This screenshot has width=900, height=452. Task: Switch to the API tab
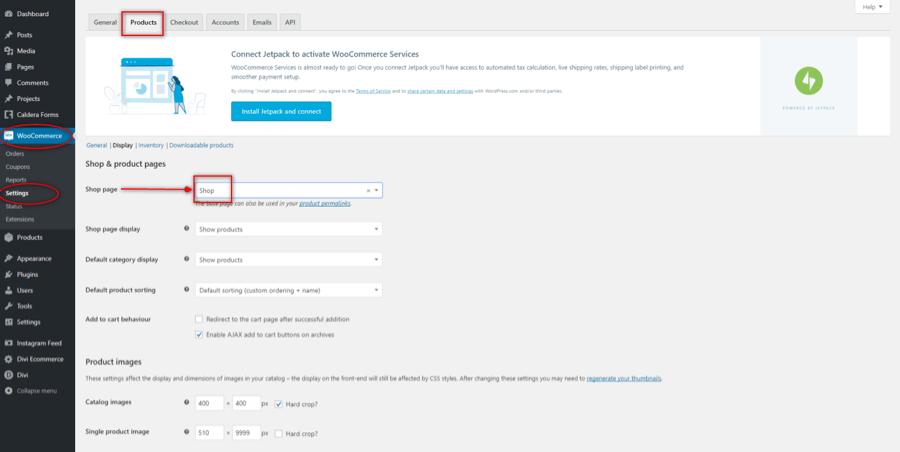290,22
